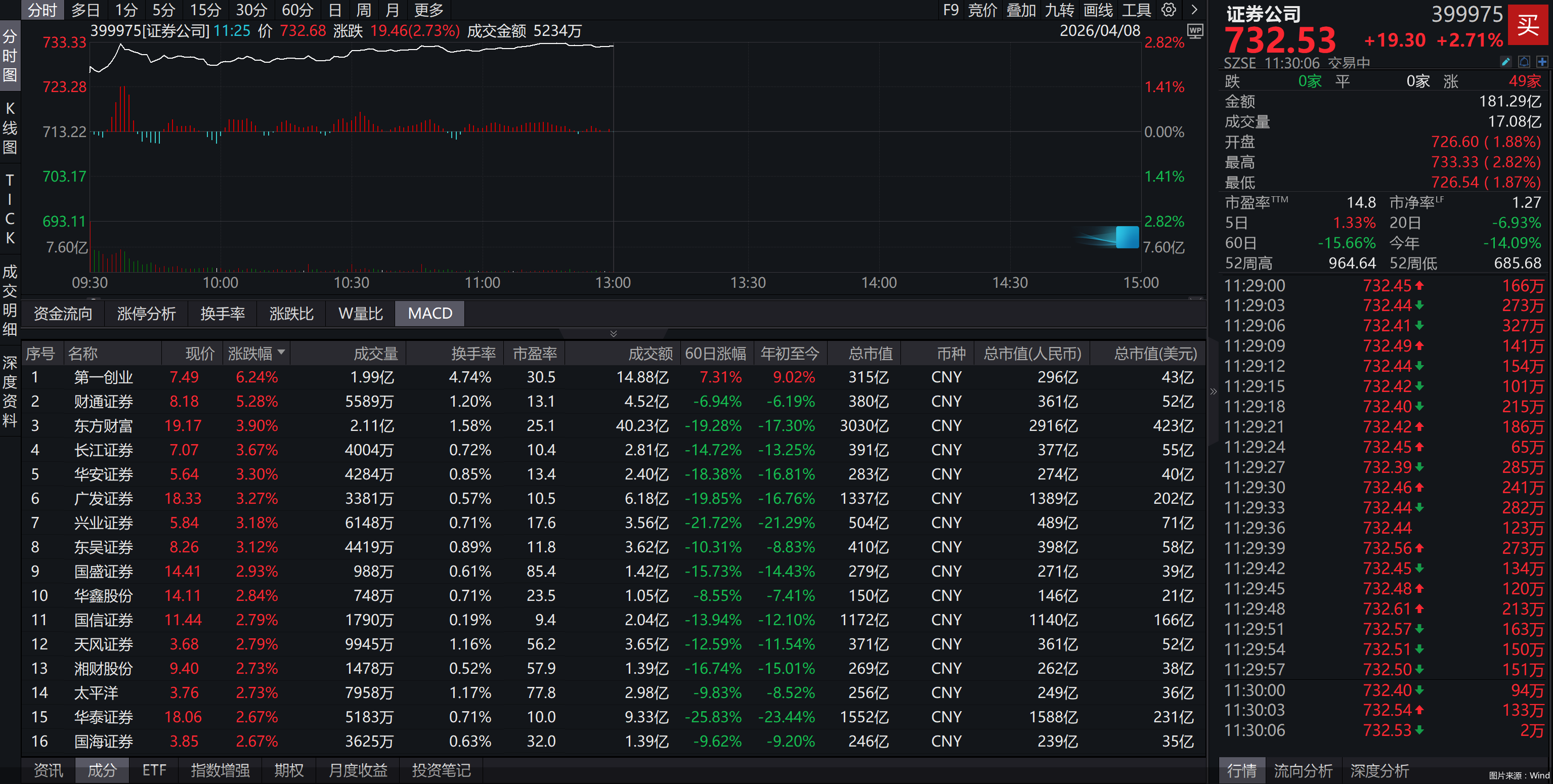Select the 60分 chart period
The height and width of the screenshot is (784, 1553).
297,10
